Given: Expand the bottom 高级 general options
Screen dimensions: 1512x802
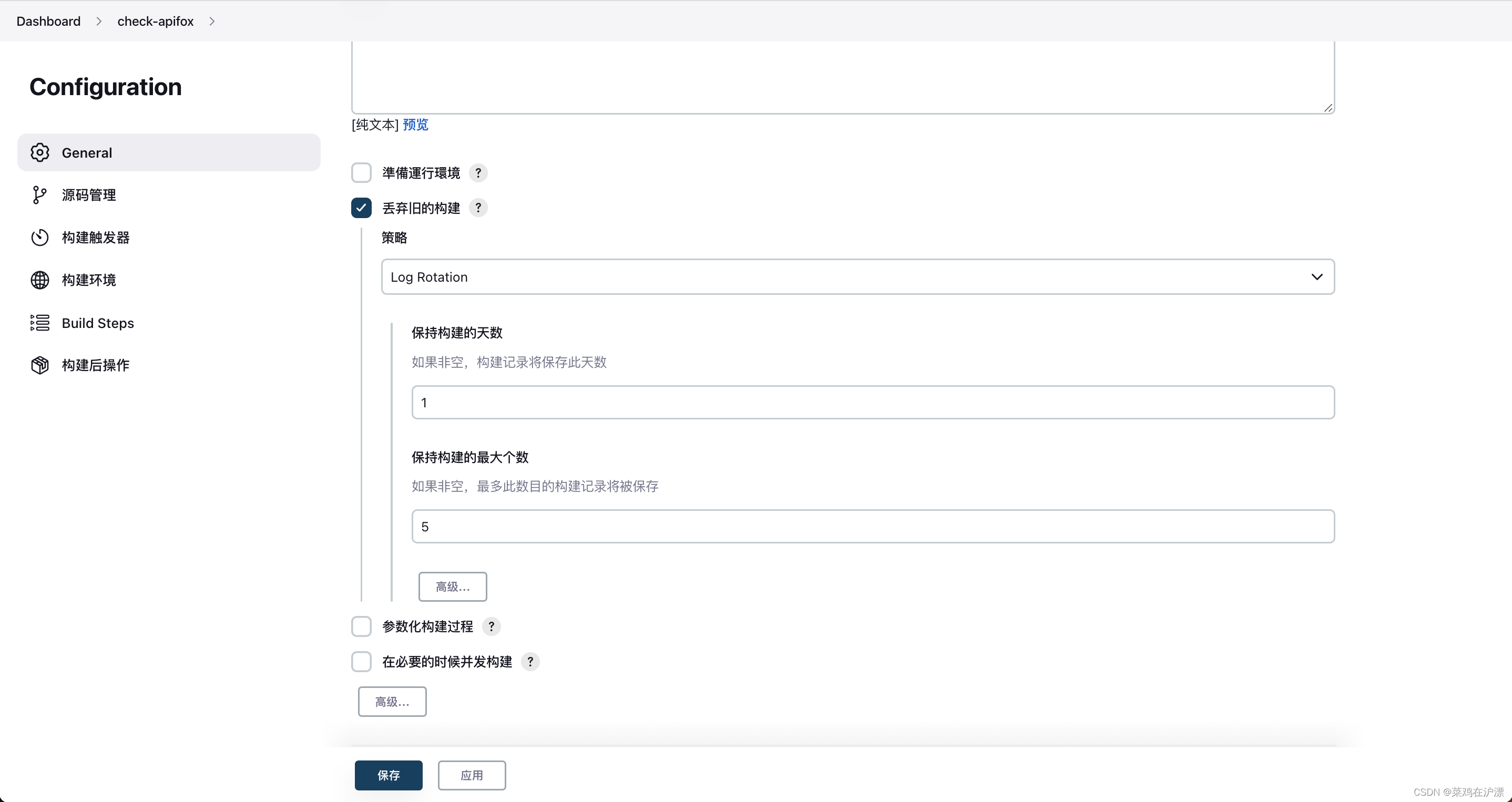Looking at the screenshot, I should [392, 702].
